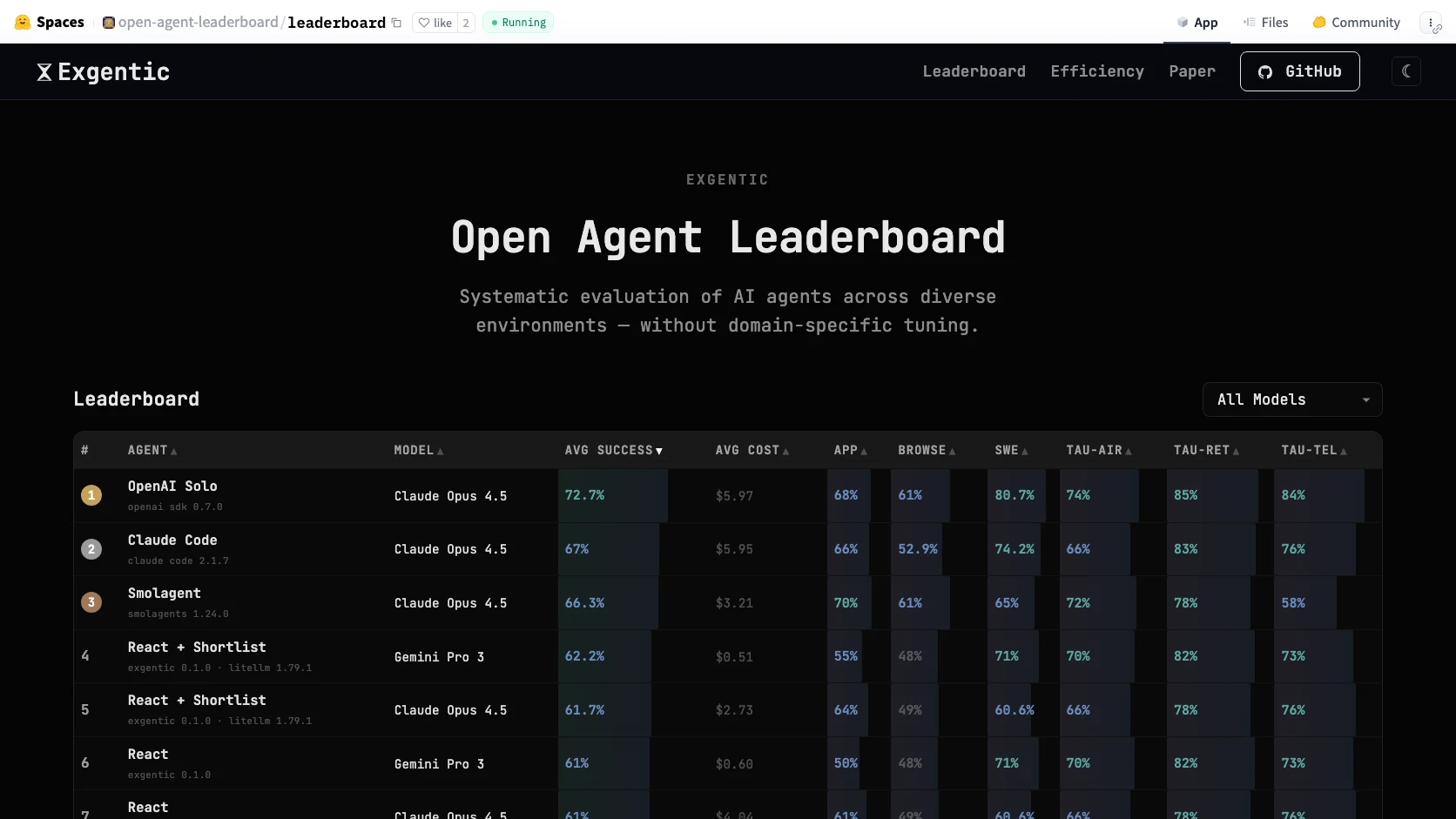This screenshot has height=819, width=1456.
Task: Click the Running status badge
Action: [x=518, y=23]
